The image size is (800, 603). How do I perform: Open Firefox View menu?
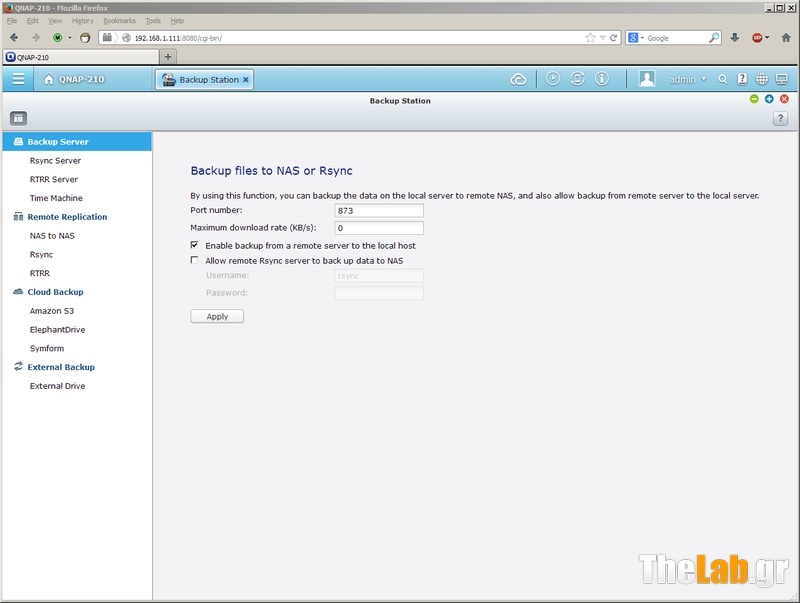(x=55, y=21)
